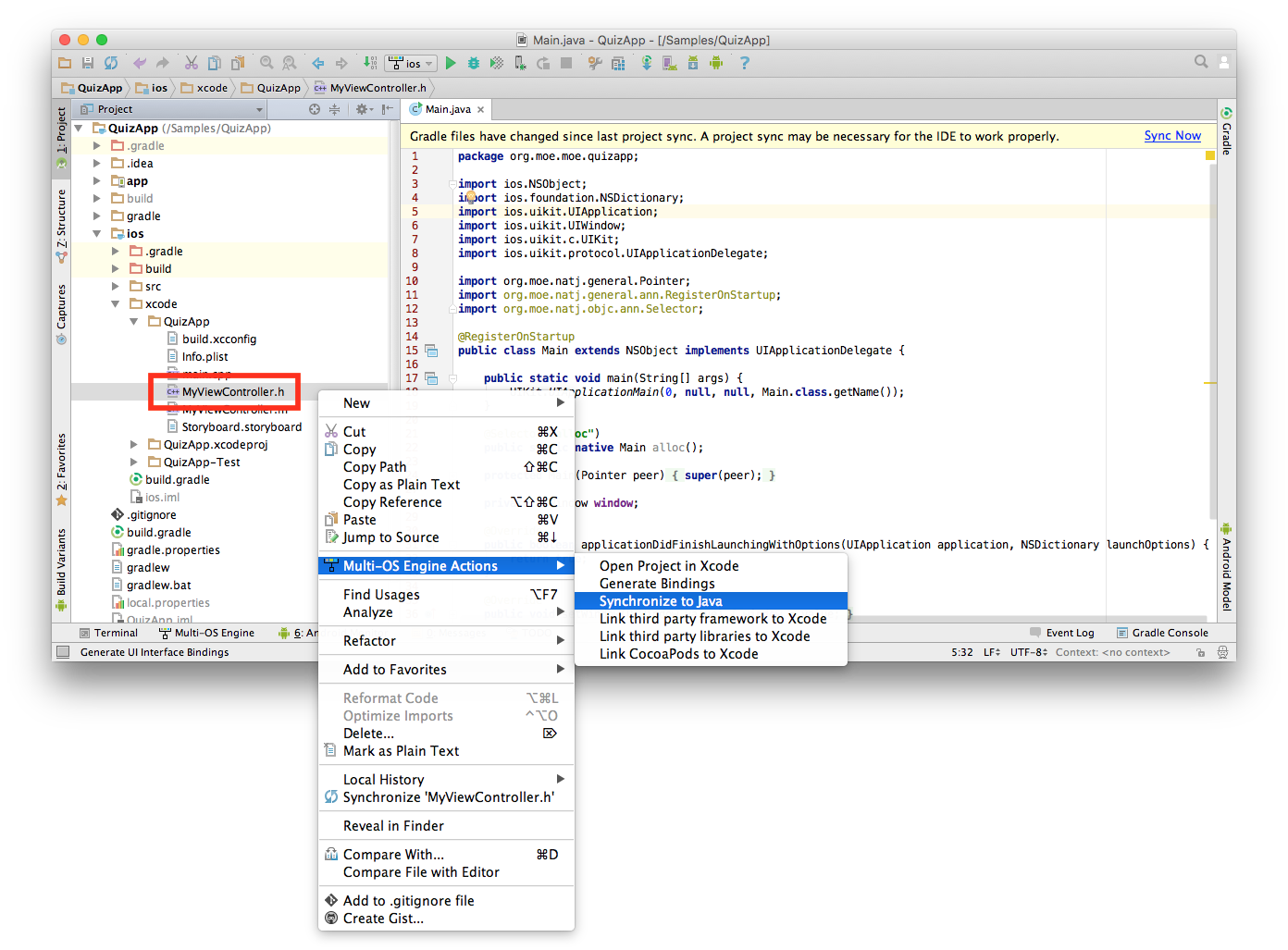Viewport: 1288px width, 950px height.
Task: Click Scroll from Source target icon
Action: click(x=315, y=109)
